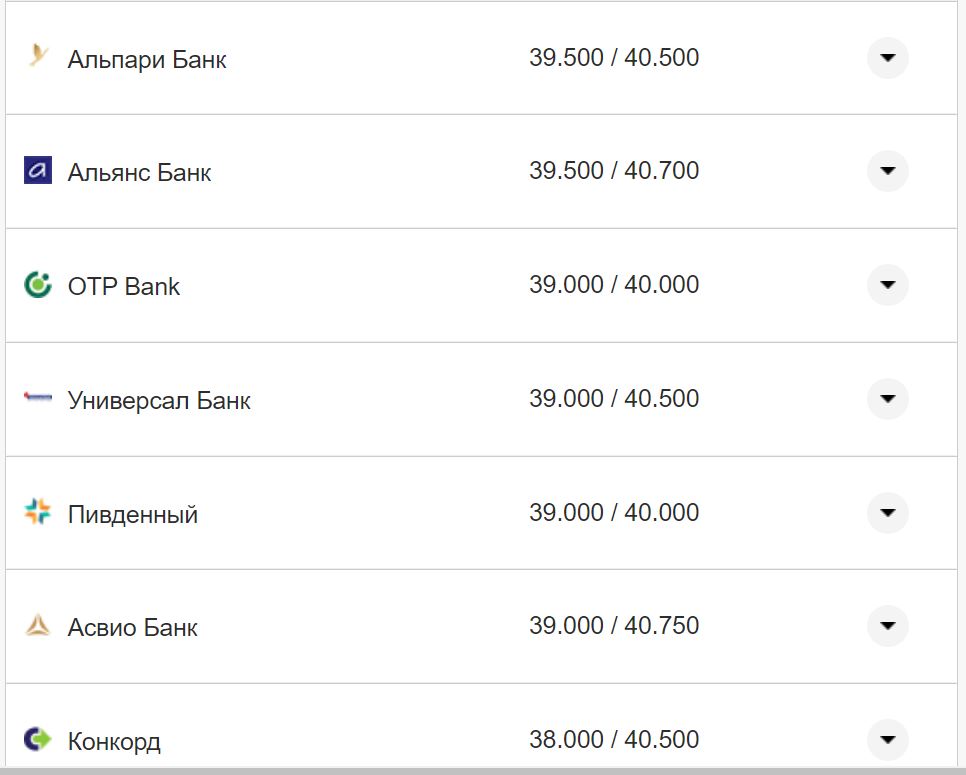Screen dimensions: 966x775
Task: Expand the Асвио Банк dropdown arrow
Action: point(887,626)
